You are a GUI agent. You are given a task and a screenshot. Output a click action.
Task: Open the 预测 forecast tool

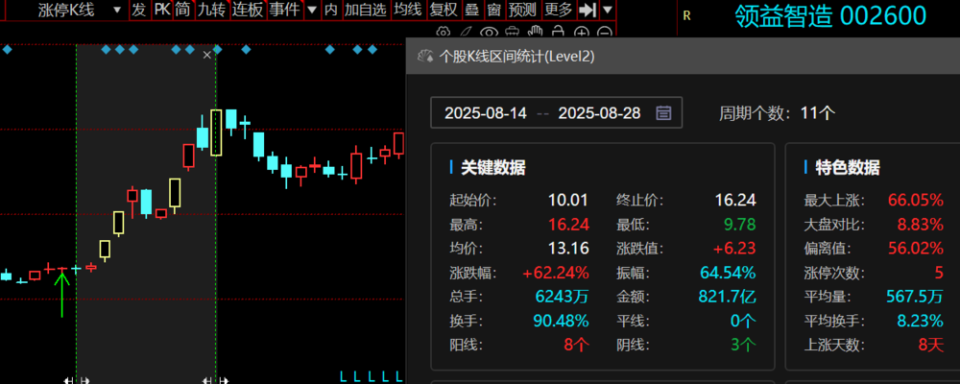tap(522, 10)
